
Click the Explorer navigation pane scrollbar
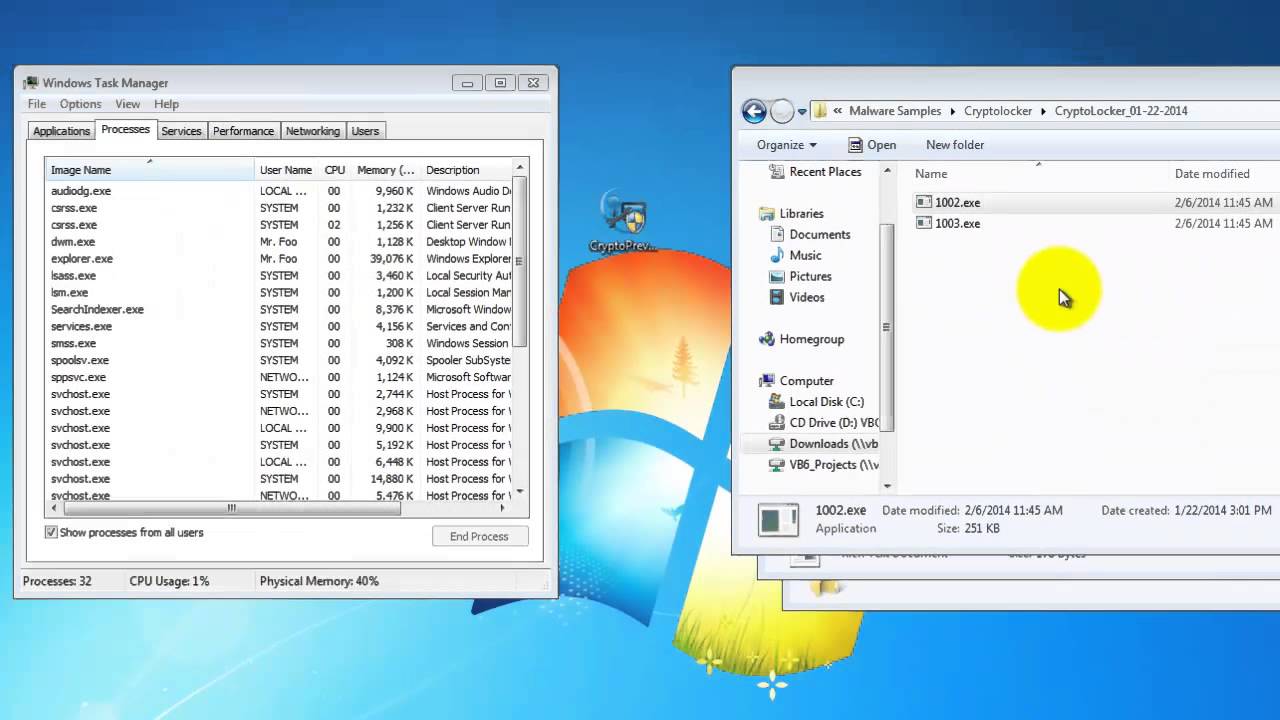[887, 326]
